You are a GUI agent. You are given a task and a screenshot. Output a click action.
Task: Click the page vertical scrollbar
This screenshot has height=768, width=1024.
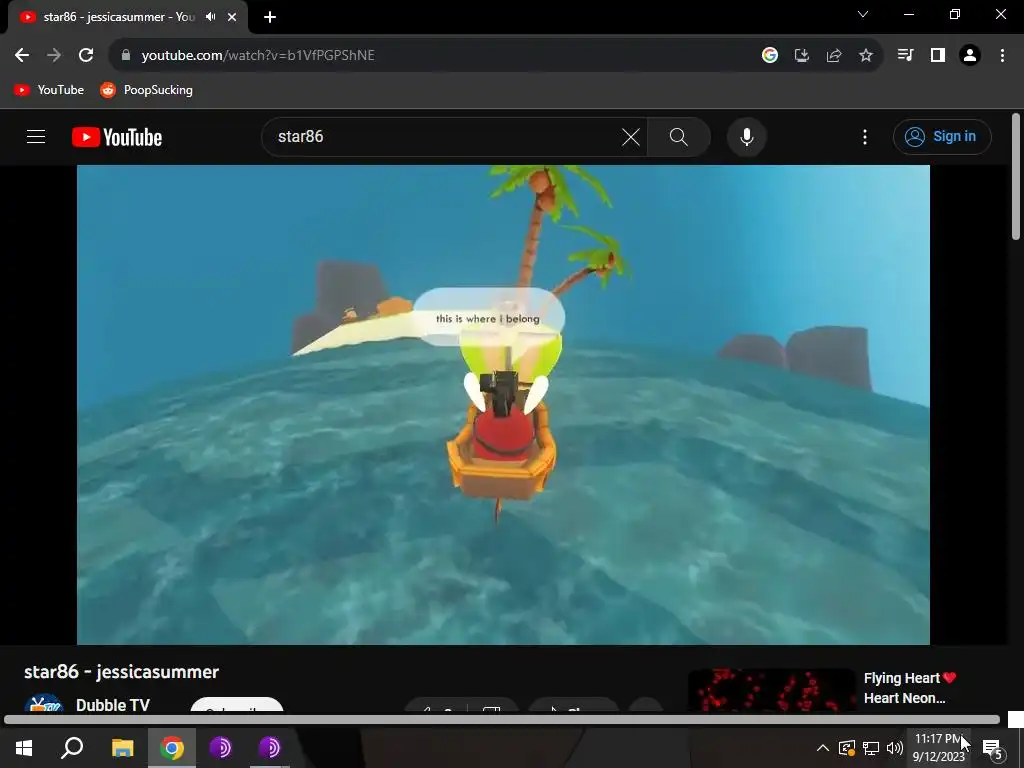(1016, 176)
